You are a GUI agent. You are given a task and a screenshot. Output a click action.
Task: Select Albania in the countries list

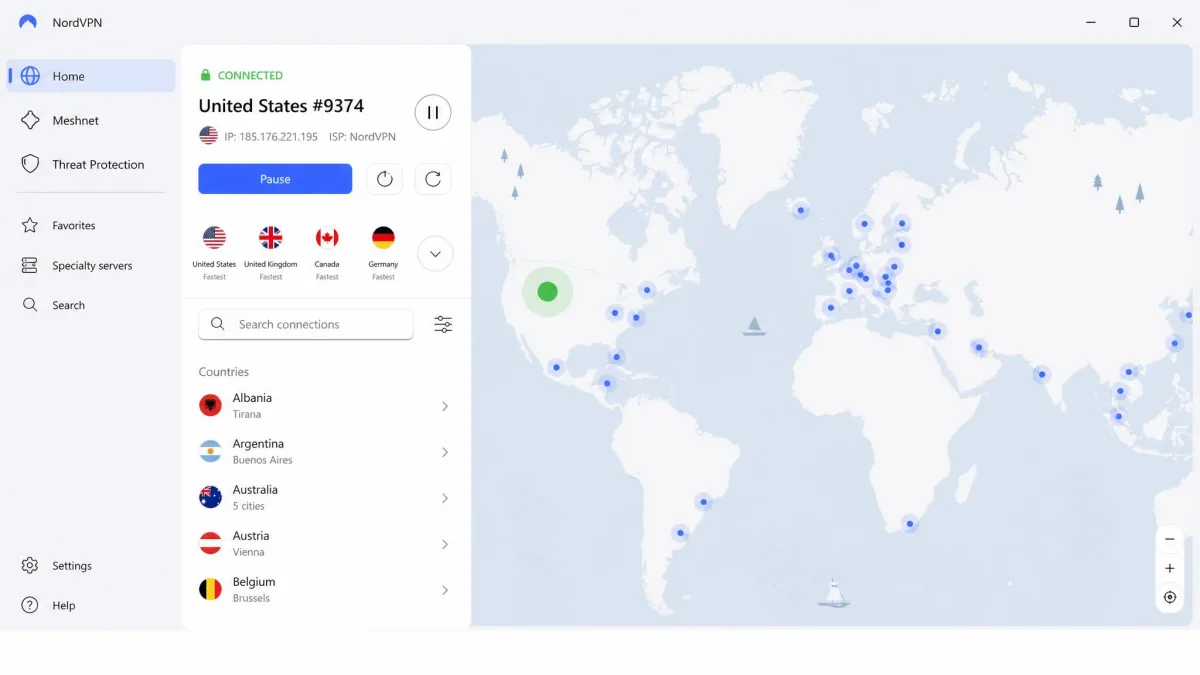326,405
